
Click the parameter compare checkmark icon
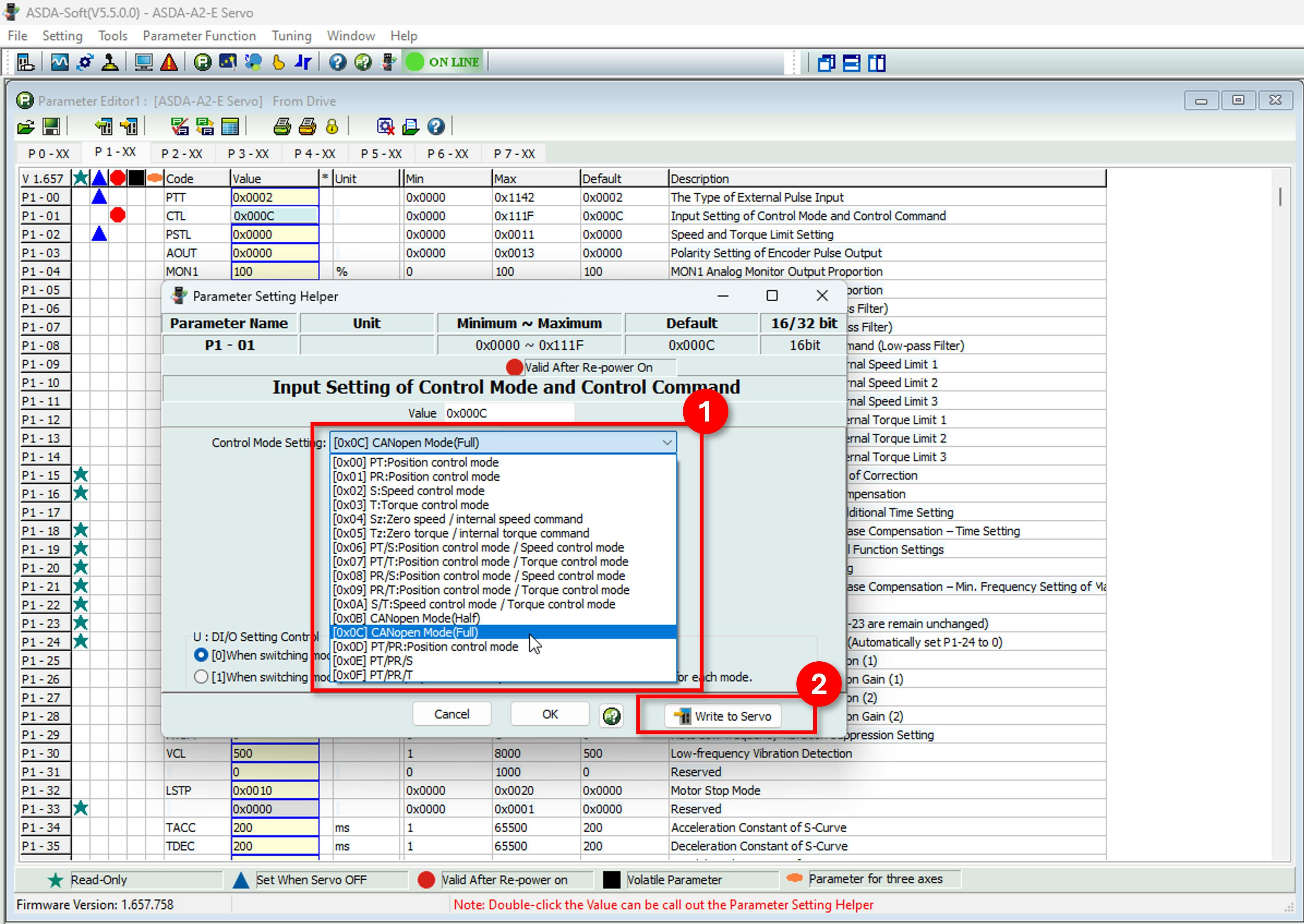(180, 126)
